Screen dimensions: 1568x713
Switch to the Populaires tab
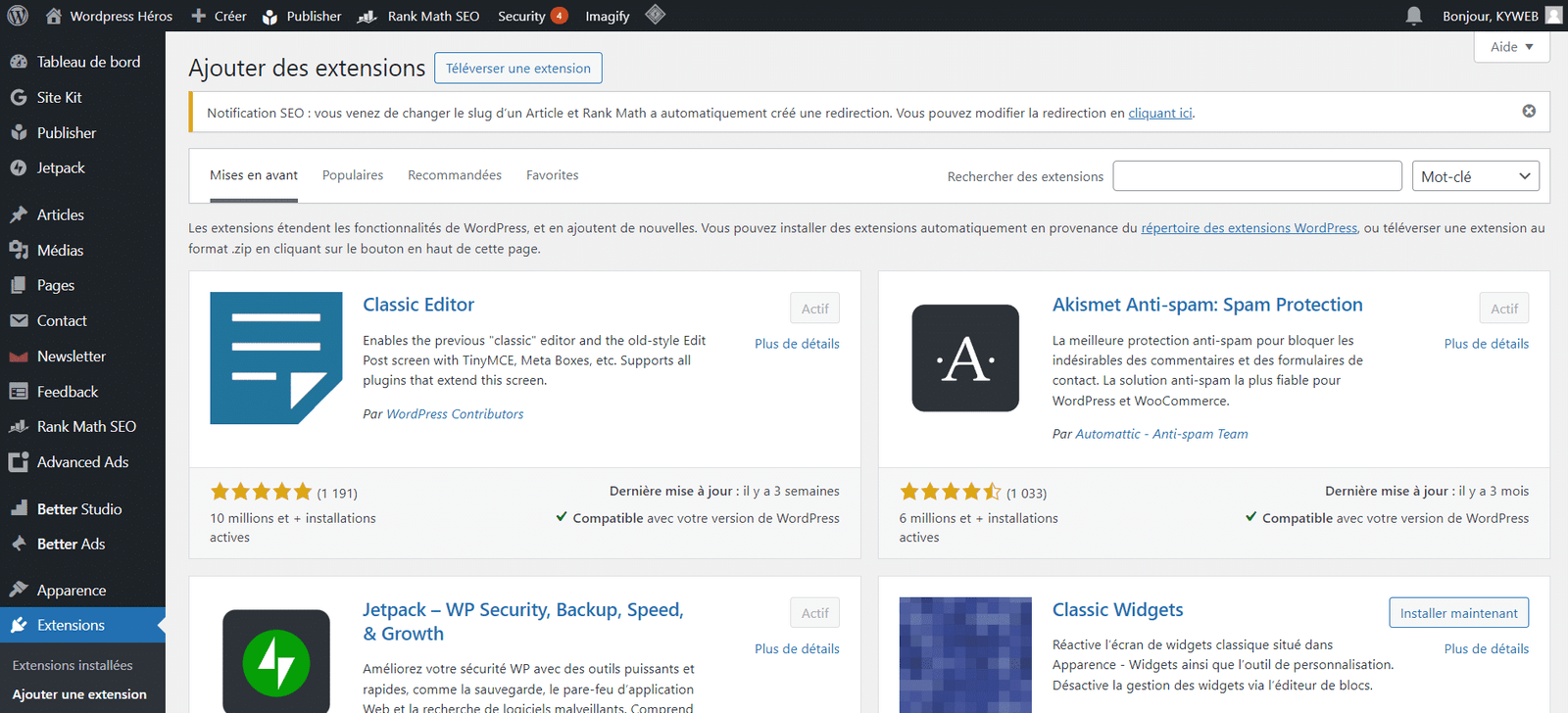pos(353,175)
